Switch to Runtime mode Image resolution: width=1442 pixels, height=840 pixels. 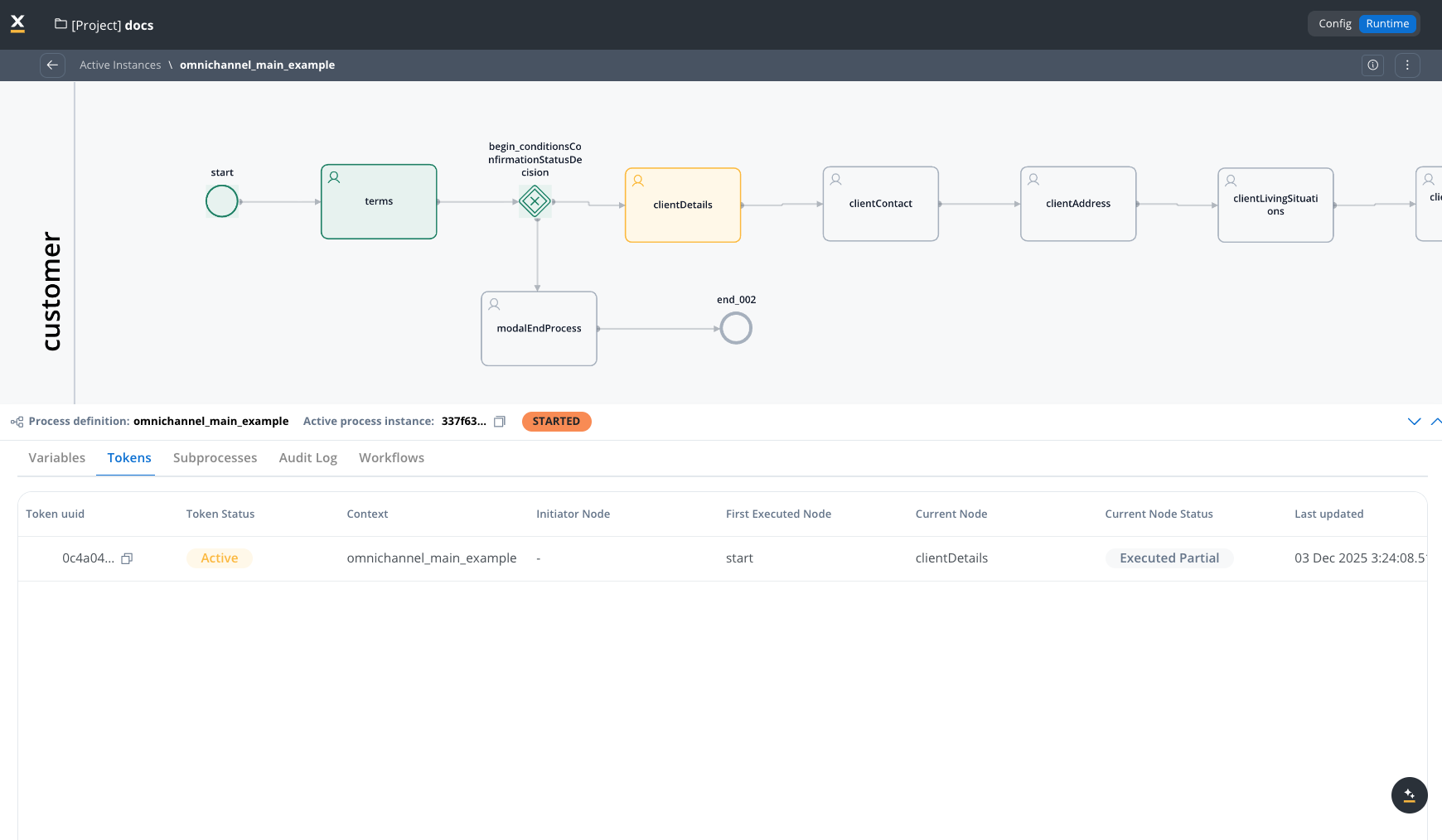coord(1387,24)
